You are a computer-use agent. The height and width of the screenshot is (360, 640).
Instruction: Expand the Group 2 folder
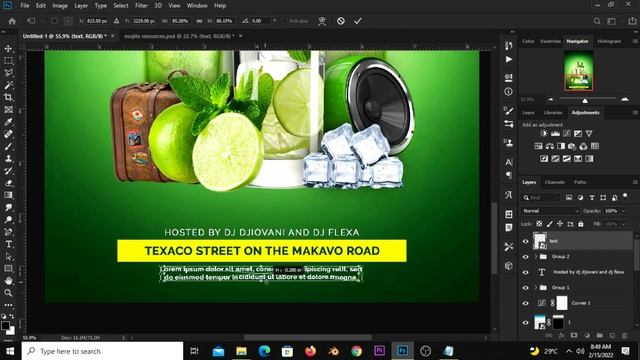(x=536, y=257)
